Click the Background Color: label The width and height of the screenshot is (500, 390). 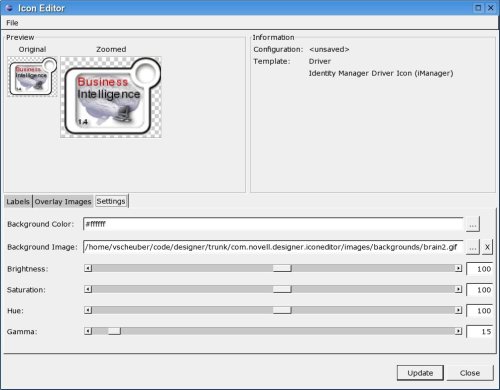[x=40, y=224]
